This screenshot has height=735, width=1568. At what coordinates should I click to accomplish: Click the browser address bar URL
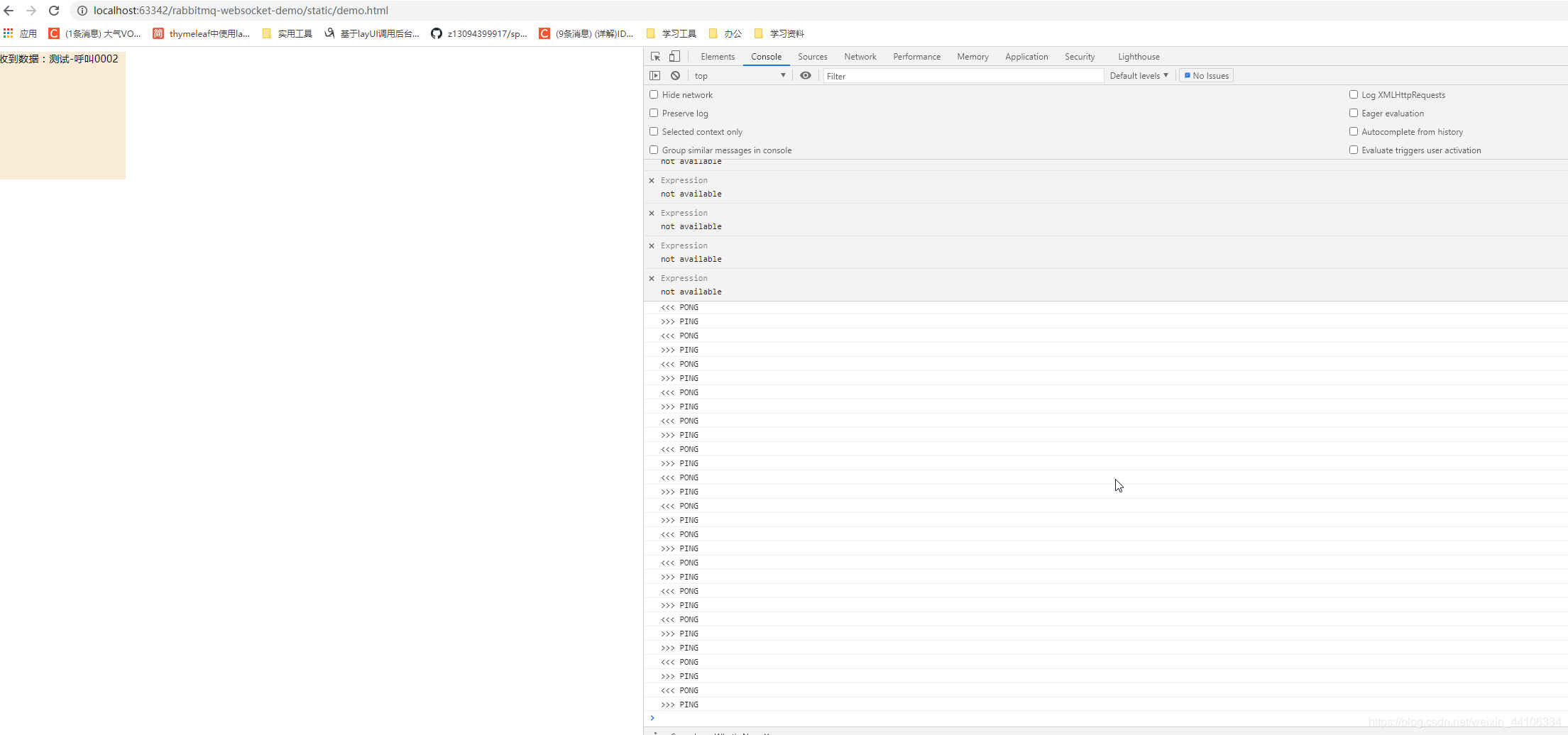tap(241, 11)
